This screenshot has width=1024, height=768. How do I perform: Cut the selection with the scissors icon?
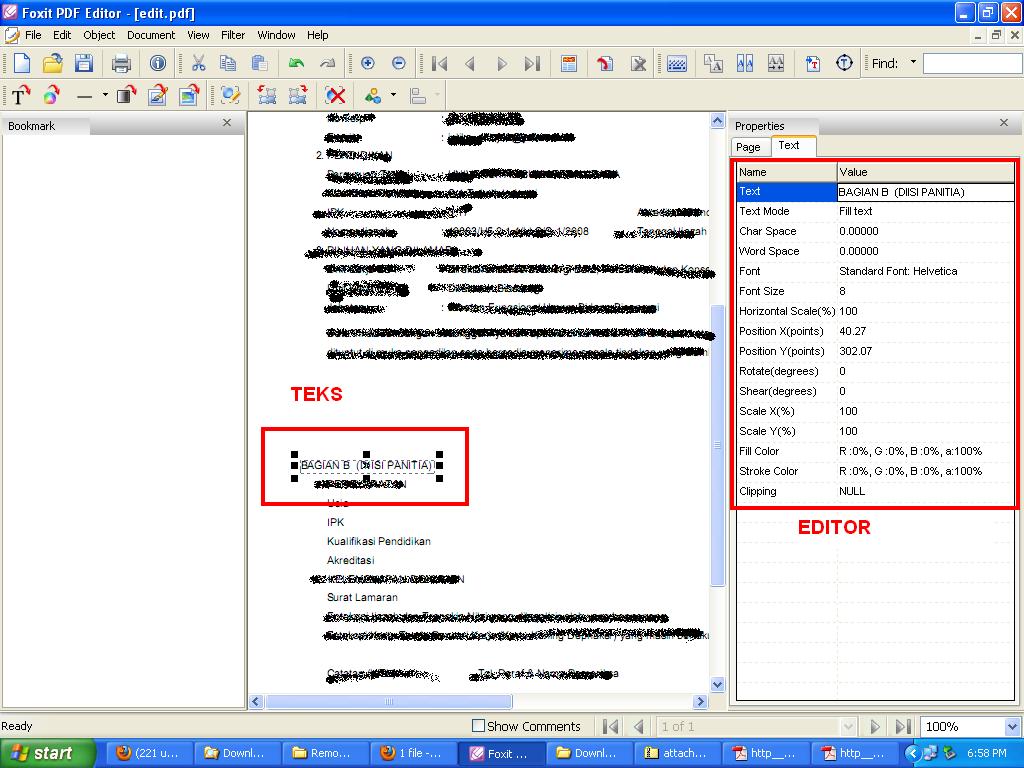pyautogui.click(x=199, y=63)
